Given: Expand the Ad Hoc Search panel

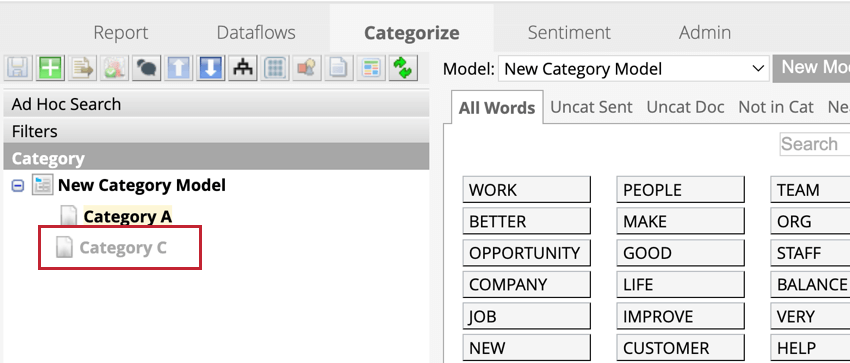Looking at the screenshot, I should (x=216, y=104).
